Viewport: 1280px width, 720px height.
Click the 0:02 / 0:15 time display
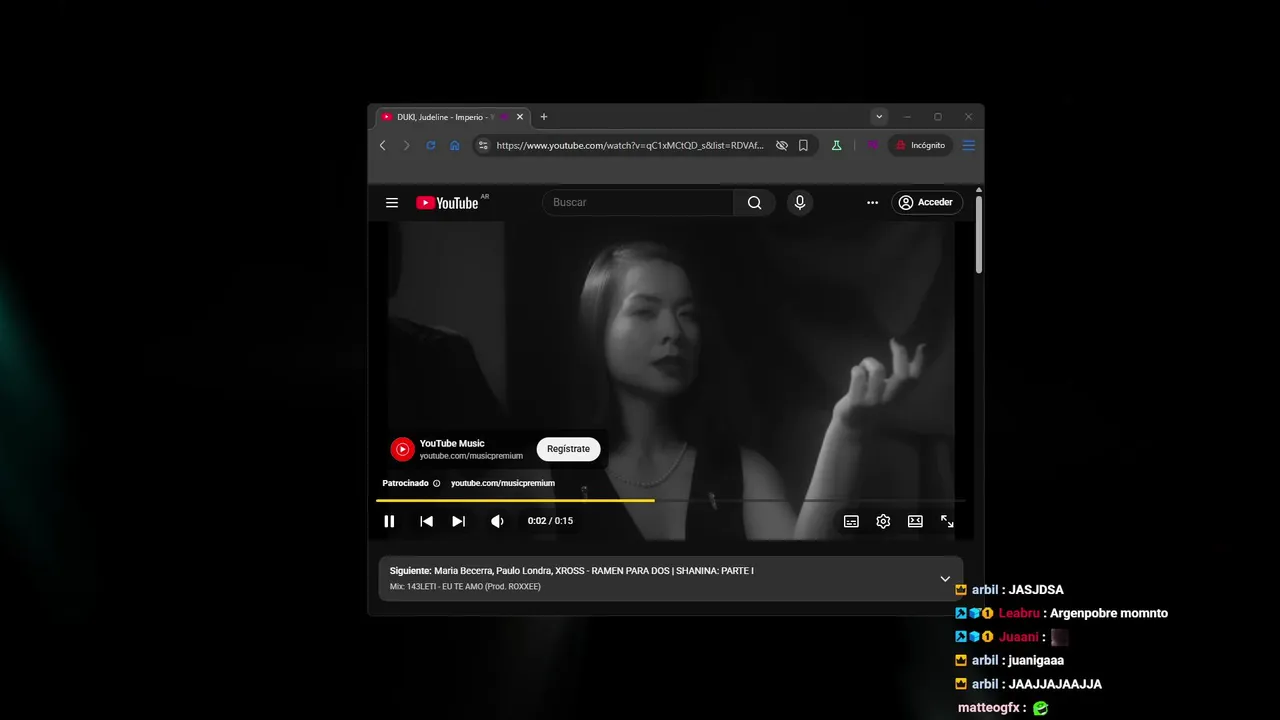(x=550, y=521)
